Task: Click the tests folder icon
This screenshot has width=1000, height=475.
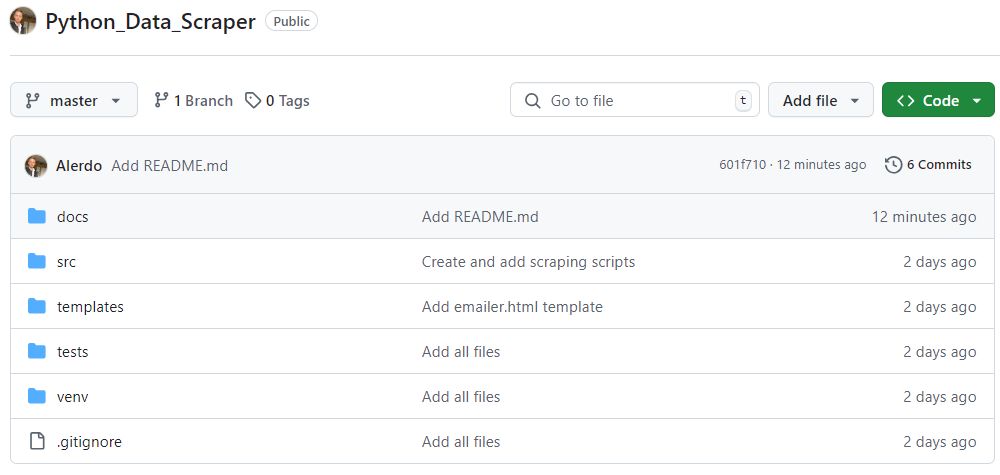Action: tap(37, 351)
